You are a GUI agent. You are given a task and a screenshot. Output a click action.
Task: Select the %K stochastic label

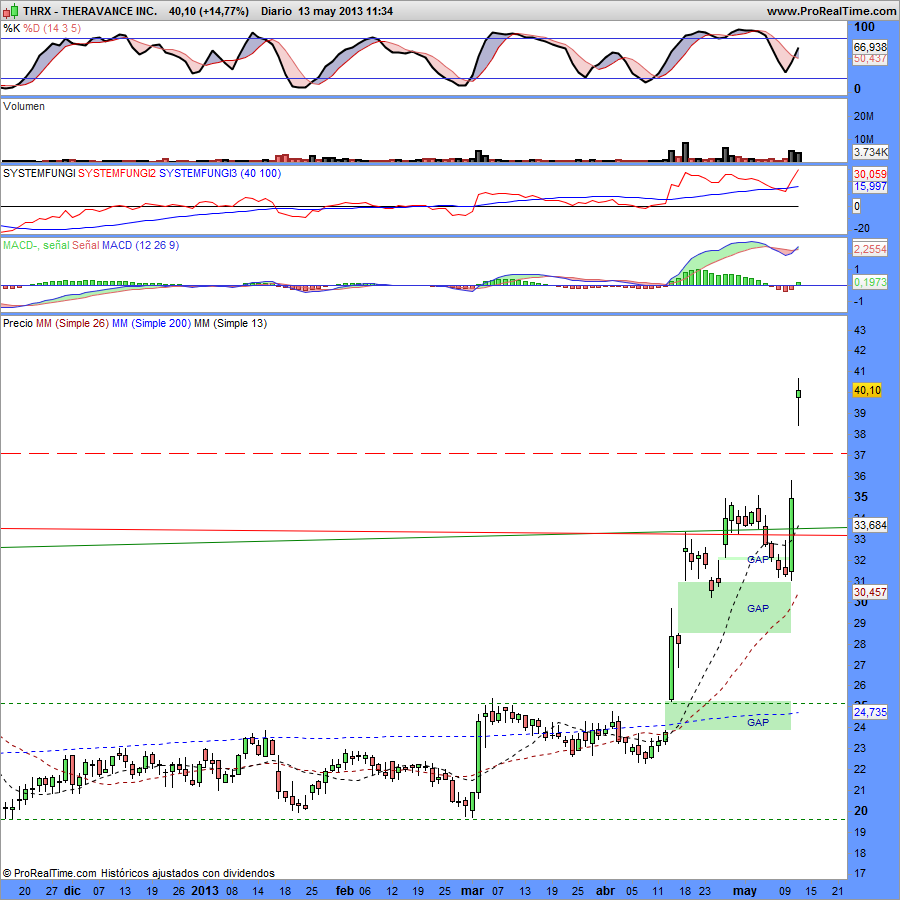click(11, 28)
